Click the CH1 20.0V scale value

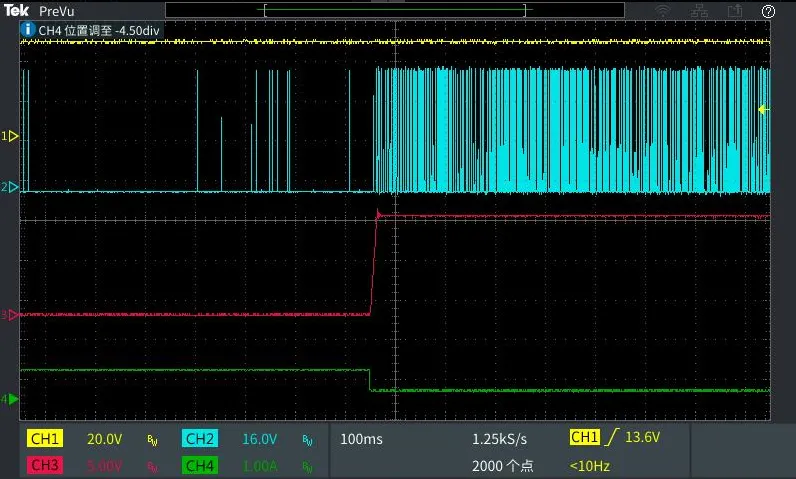(105, 439)
